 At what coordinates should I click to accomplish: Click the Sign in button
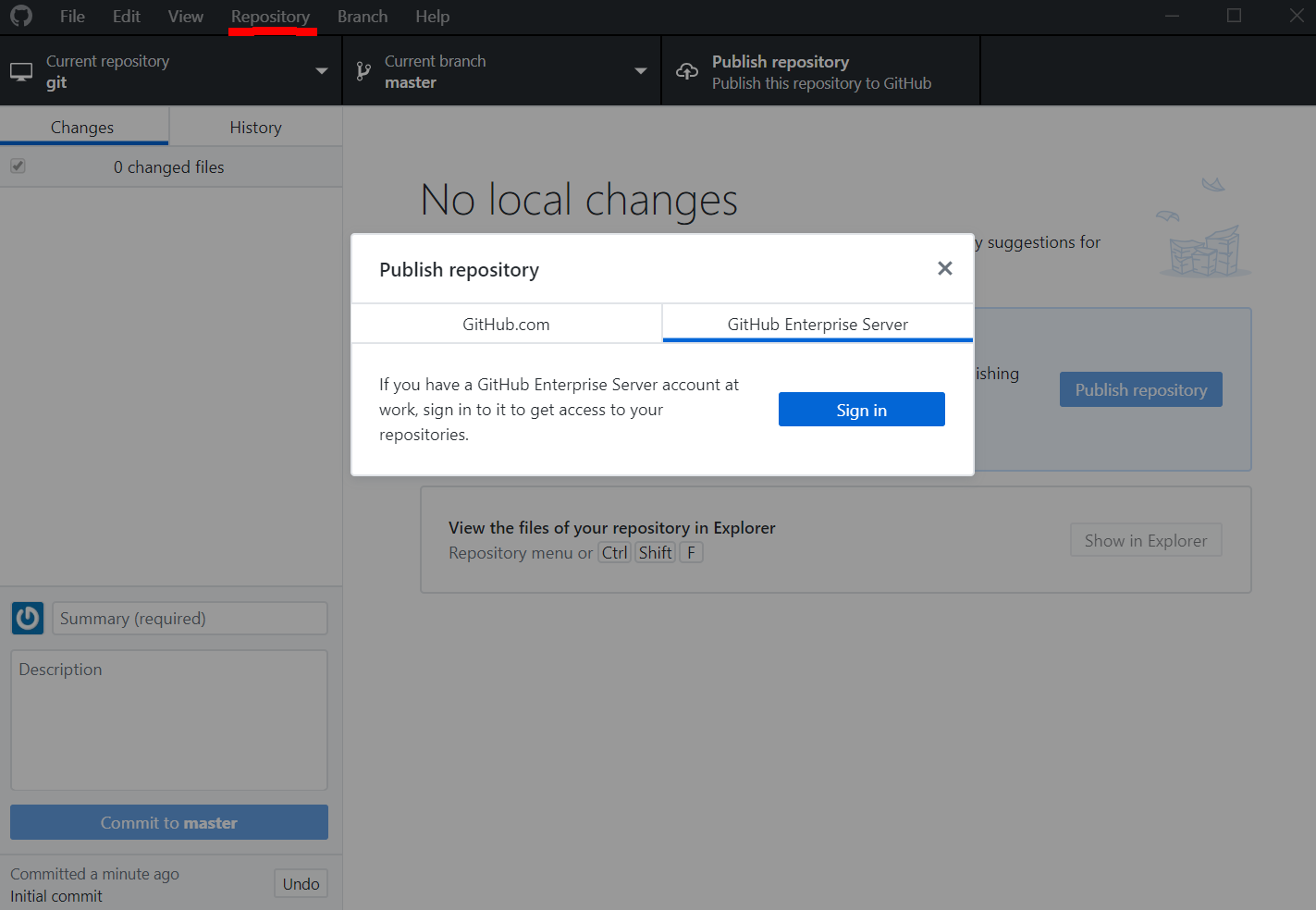pyautogui.click(x=862, y=410)
